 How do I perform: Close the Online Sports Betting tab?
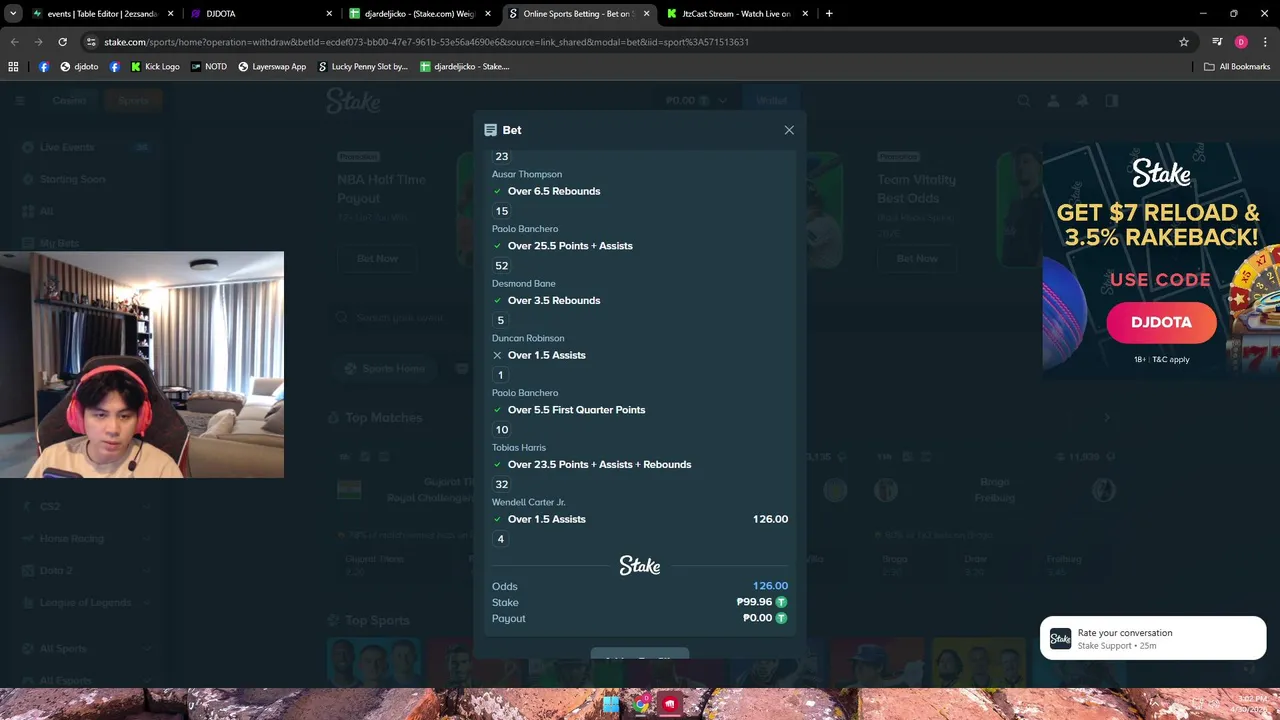647,14
